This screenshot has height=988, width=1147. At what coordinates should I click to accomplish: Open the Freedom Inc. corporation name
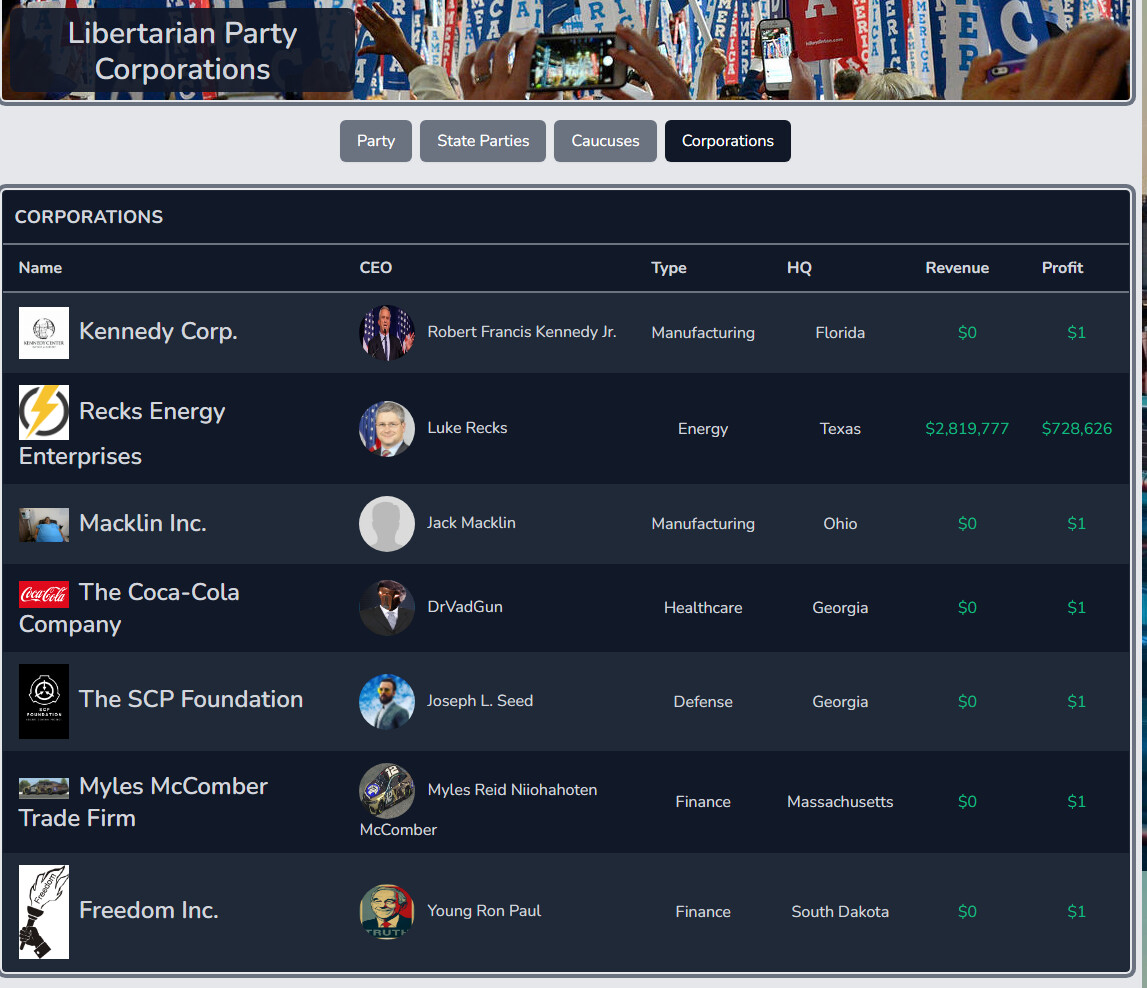tap(148, 910)
